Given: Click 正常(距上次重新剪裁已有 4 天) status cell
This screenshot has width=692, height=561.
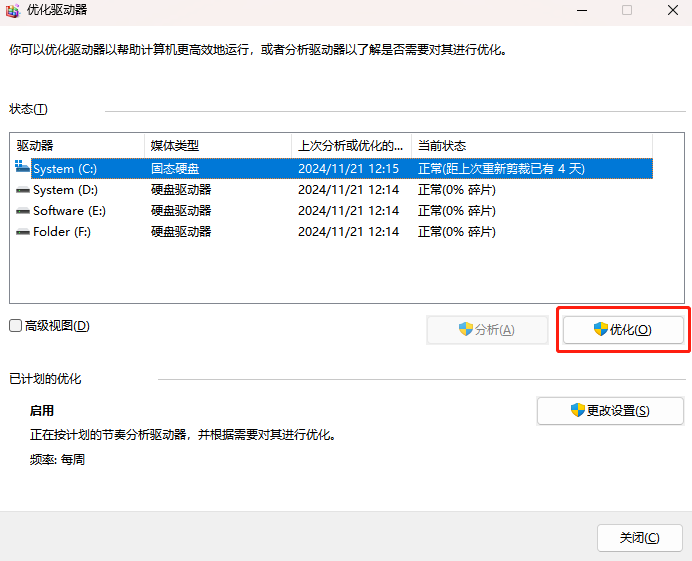Looking at the screenshot, I should click(501, 169).
